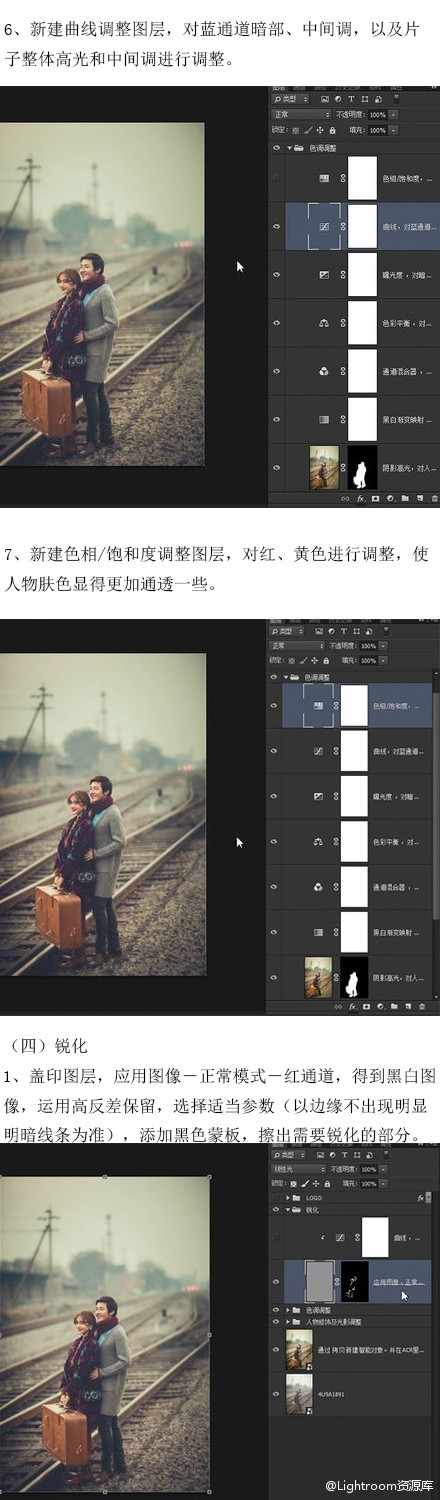
Task: Hide 4U9A1891 layer in sharpening panel
Action: click(275, 1392)
